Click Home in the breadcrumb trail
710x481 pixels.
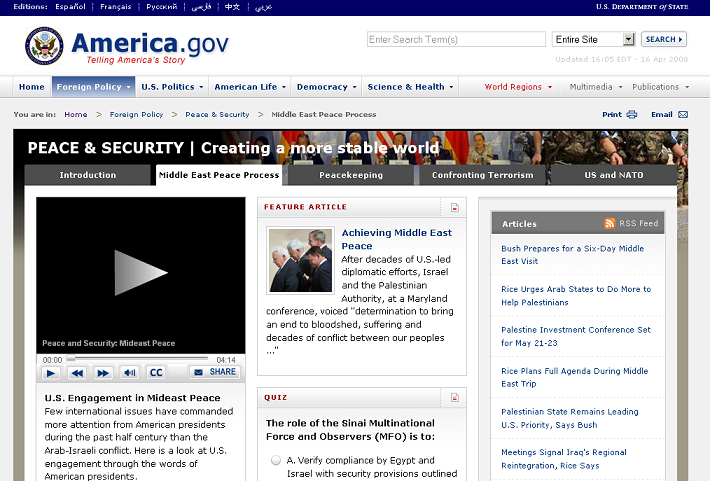tap(76, 115)
